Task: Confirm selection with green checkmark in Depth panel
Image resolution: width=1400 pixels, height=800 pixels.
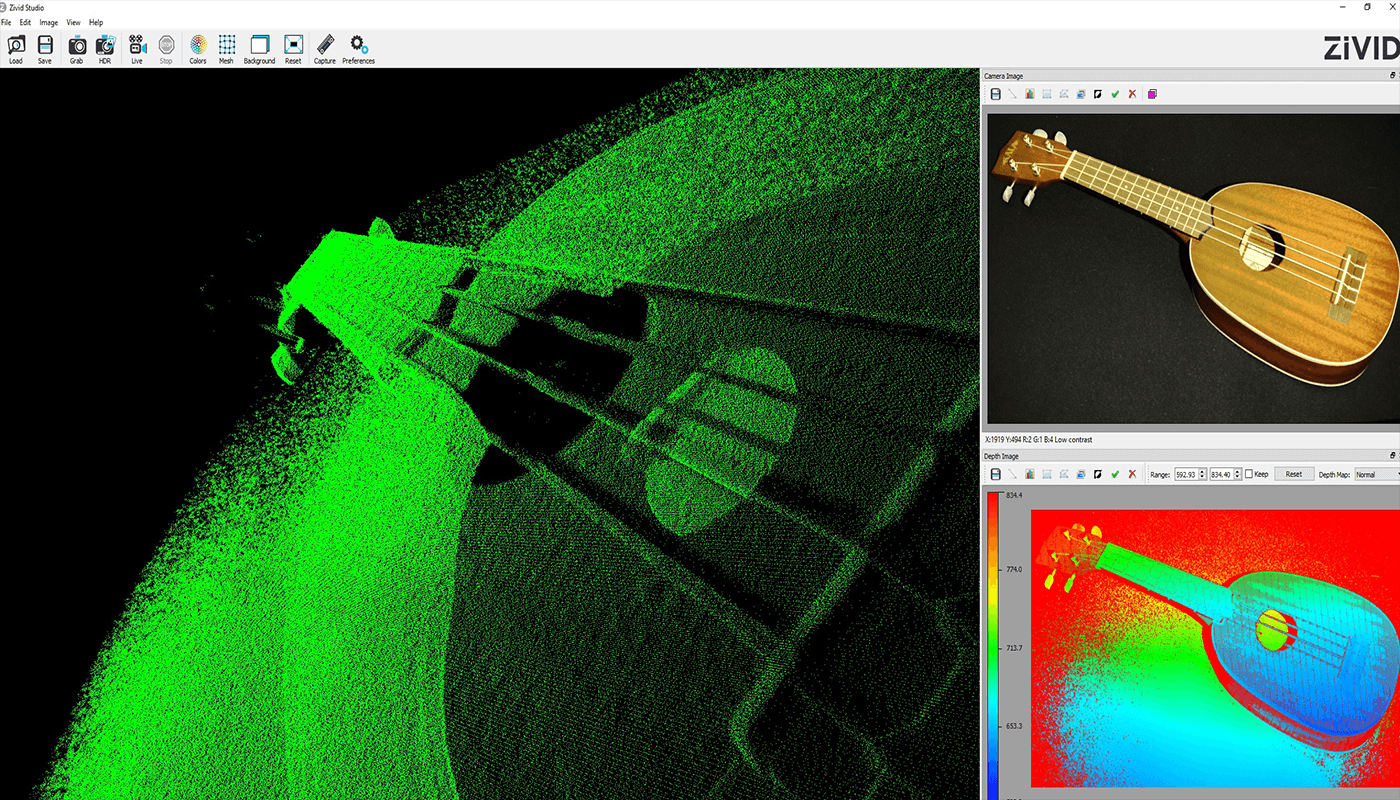Action: tap(1115, 474)
